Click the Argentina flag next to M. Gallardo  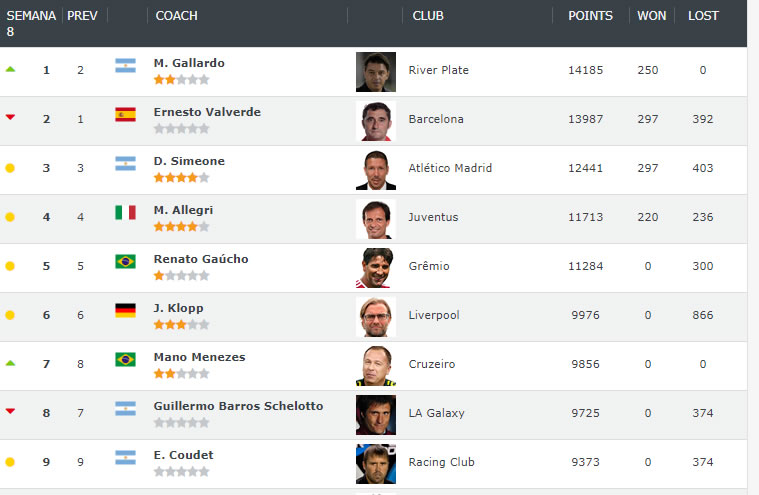pos(125,65)
